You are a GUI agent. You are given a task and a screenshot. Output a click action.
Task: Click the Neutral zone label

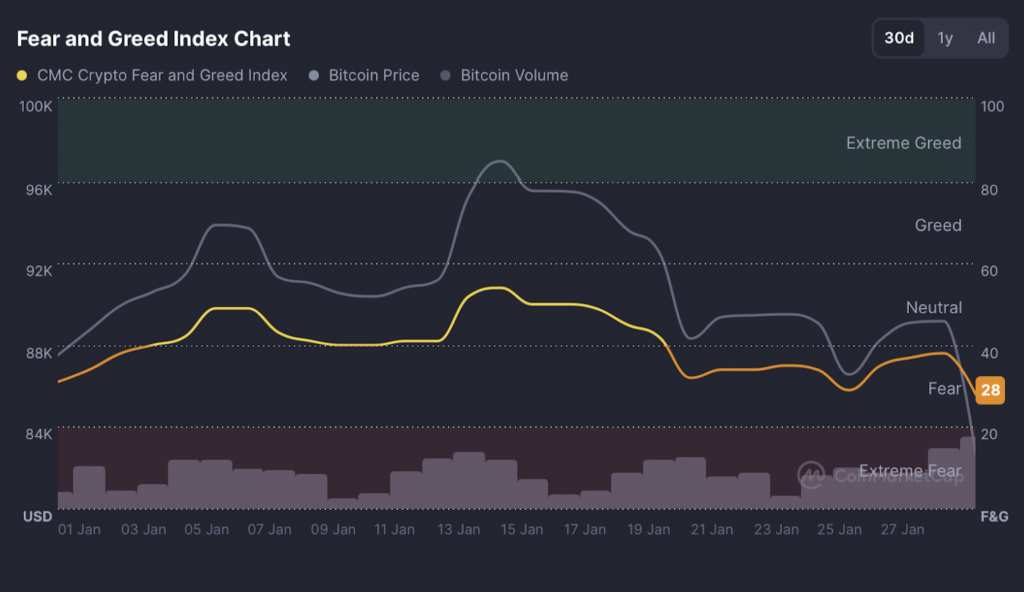[933, 307]
